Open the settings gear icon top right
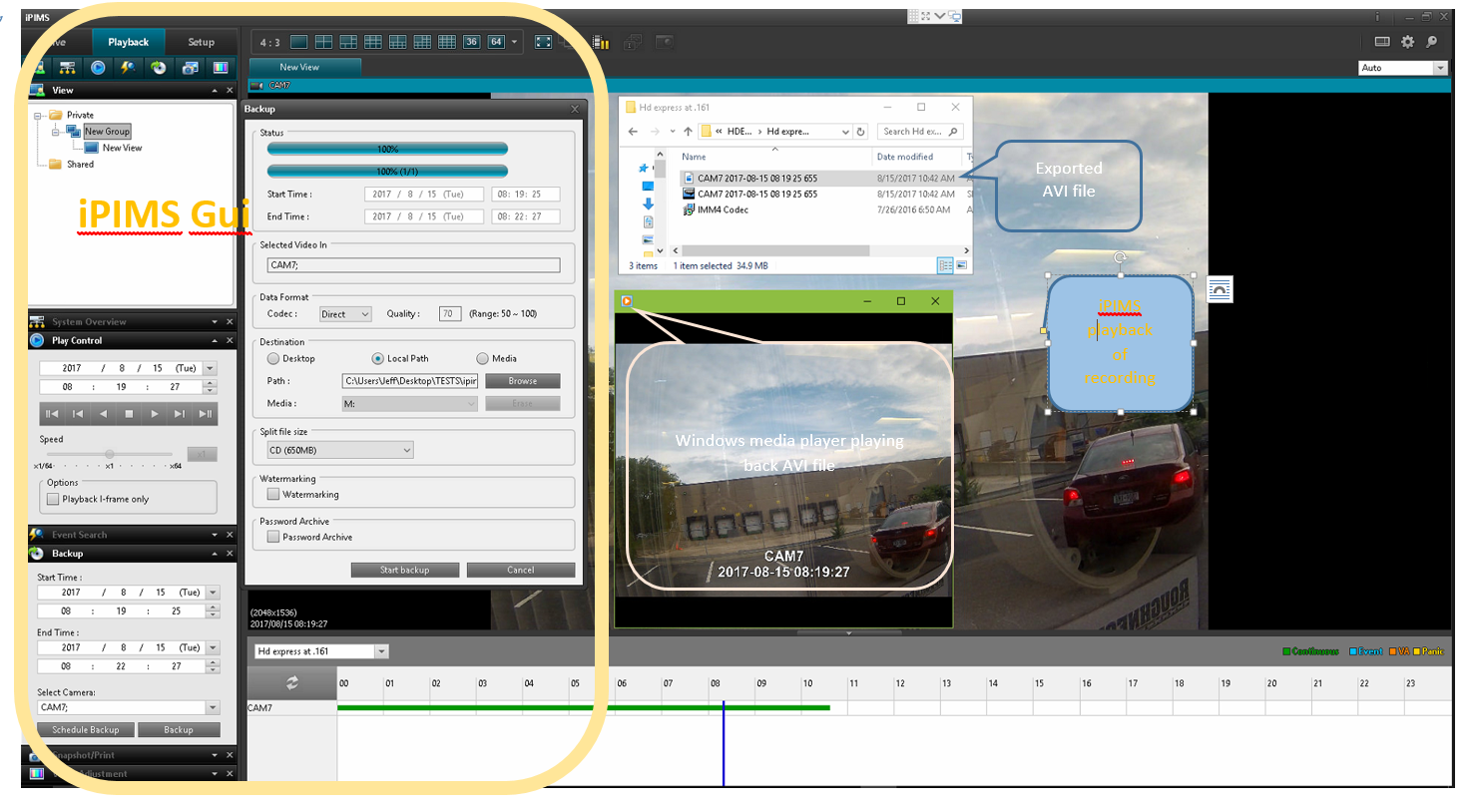This screenshot has width=1479, height=812. (x=1407, y=42)
